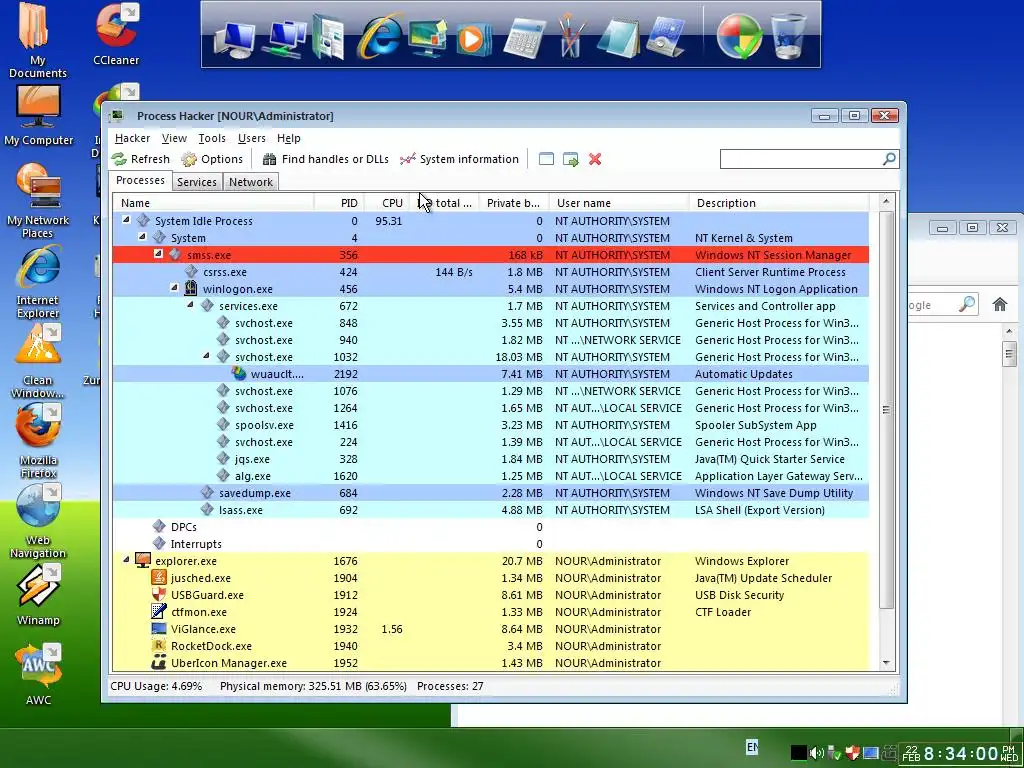This screenshot has width=1024, height=768.
Task: Click the red X kill window icon
Action: [x=595, y=159]
